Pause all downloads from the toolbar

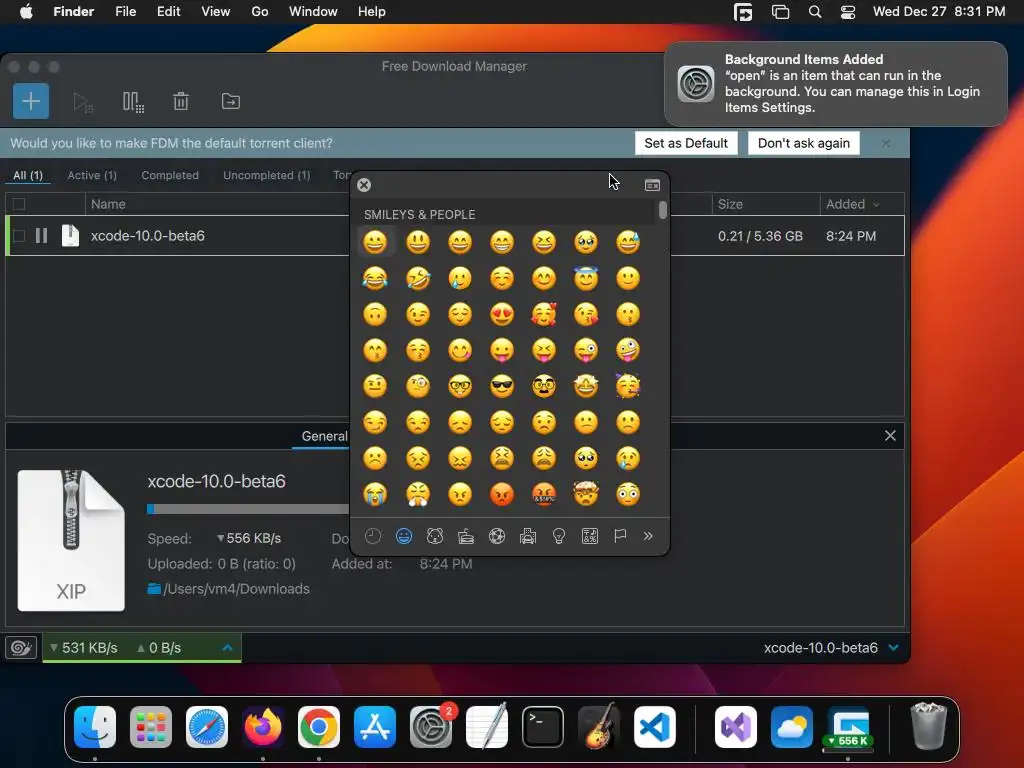[x=133, y=102]
